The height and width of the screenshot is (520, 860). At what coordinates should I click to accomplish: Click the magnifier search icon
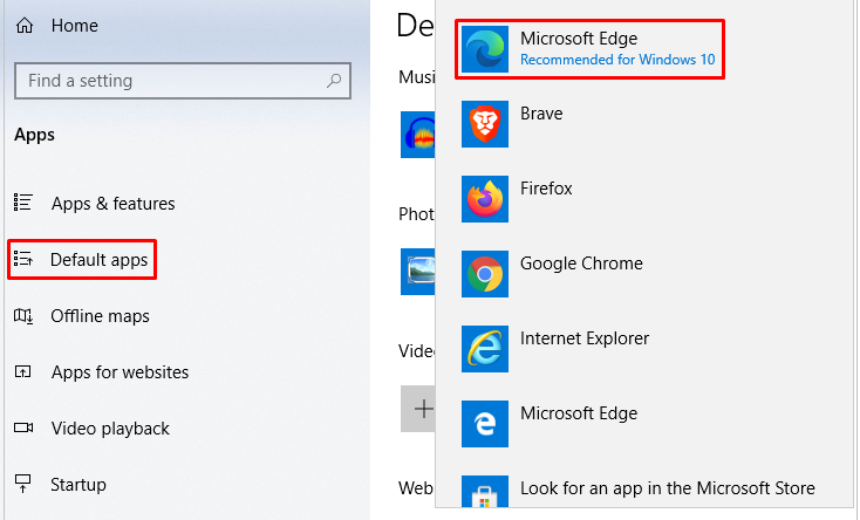[333, 81]
